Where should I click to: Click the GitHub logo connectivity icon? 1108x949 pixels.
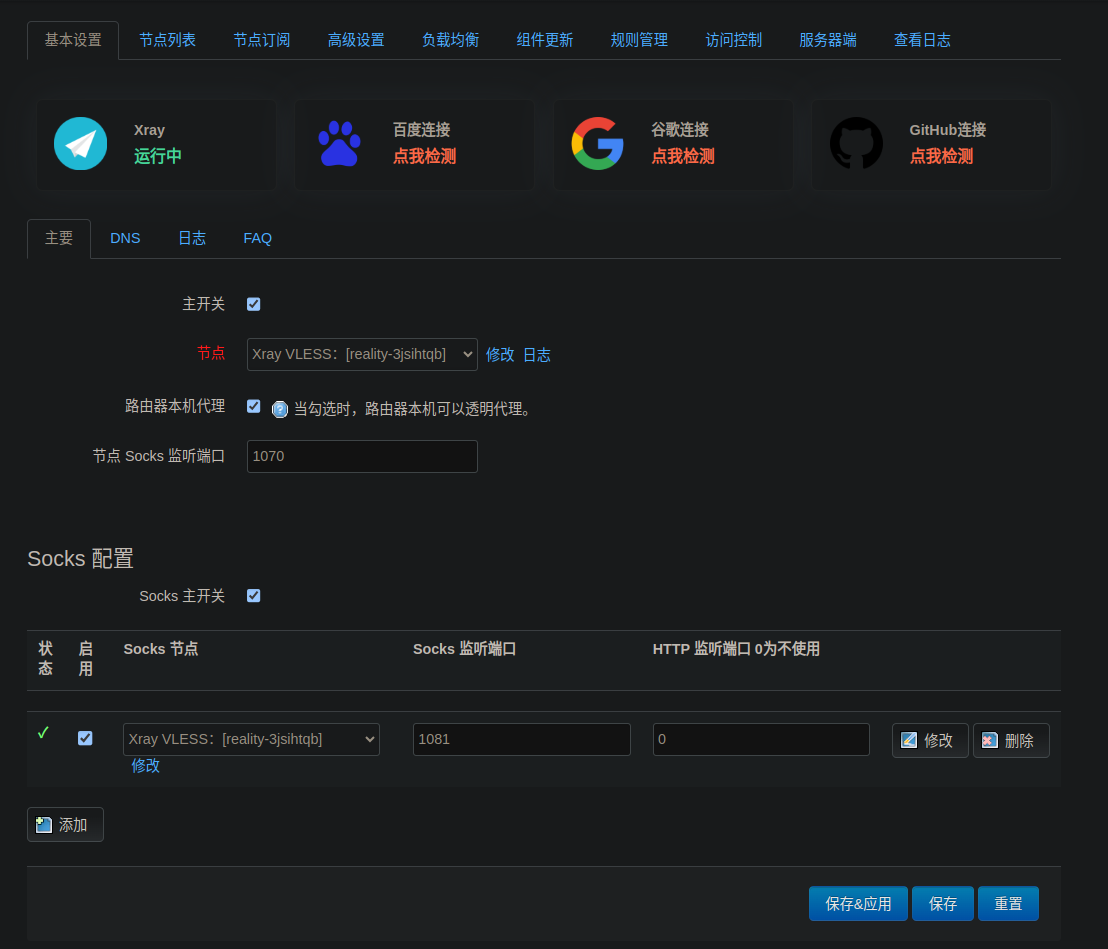coord(855,143)
